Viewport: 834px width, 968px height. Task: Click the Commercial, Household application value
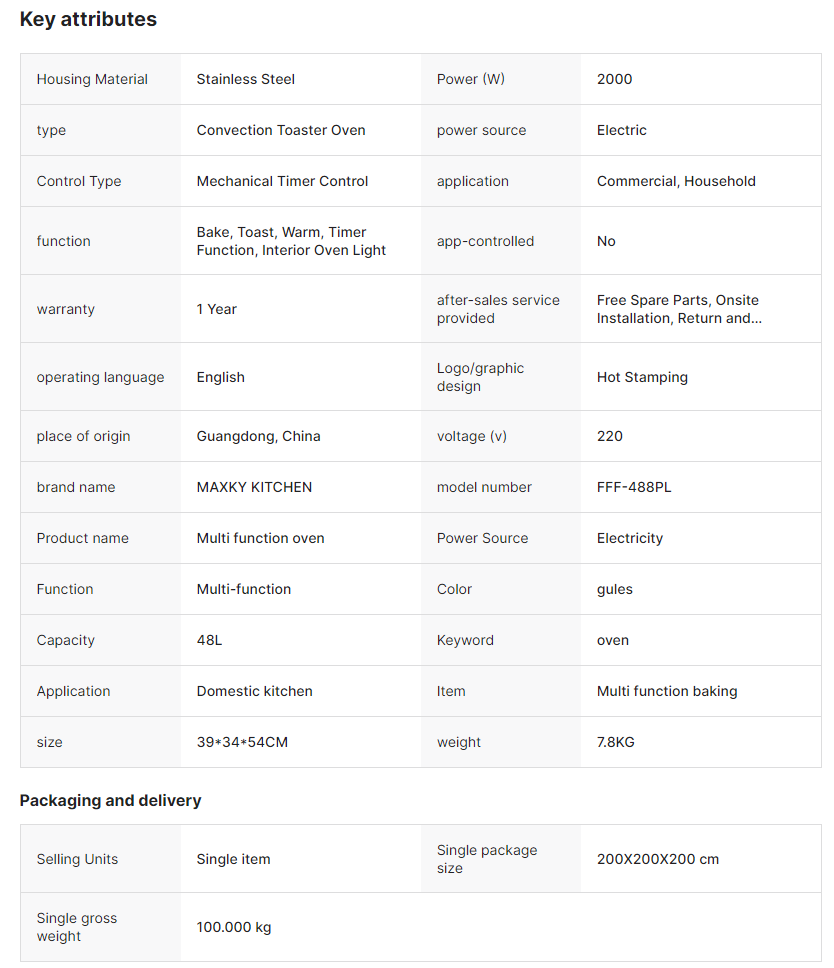coord(676,181)
